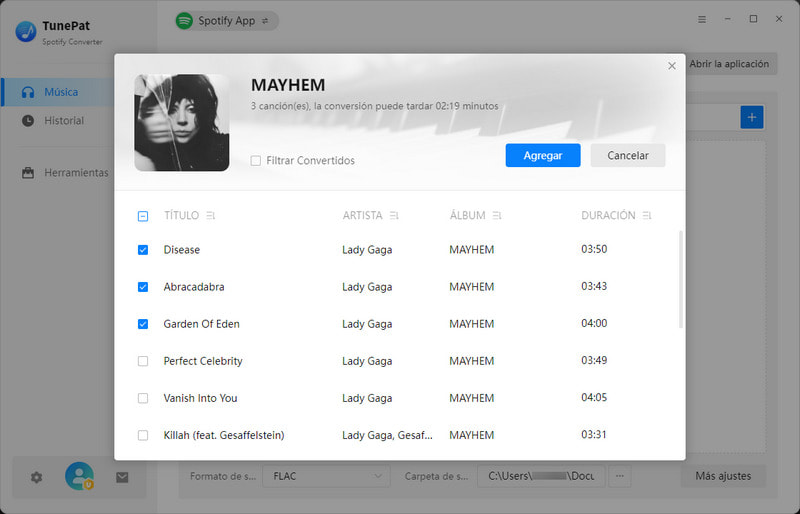Click the settings gear icon
Image resolution: width=800 pixels, height=514 pixels.
pyautogui.click(x=36, y=477)
